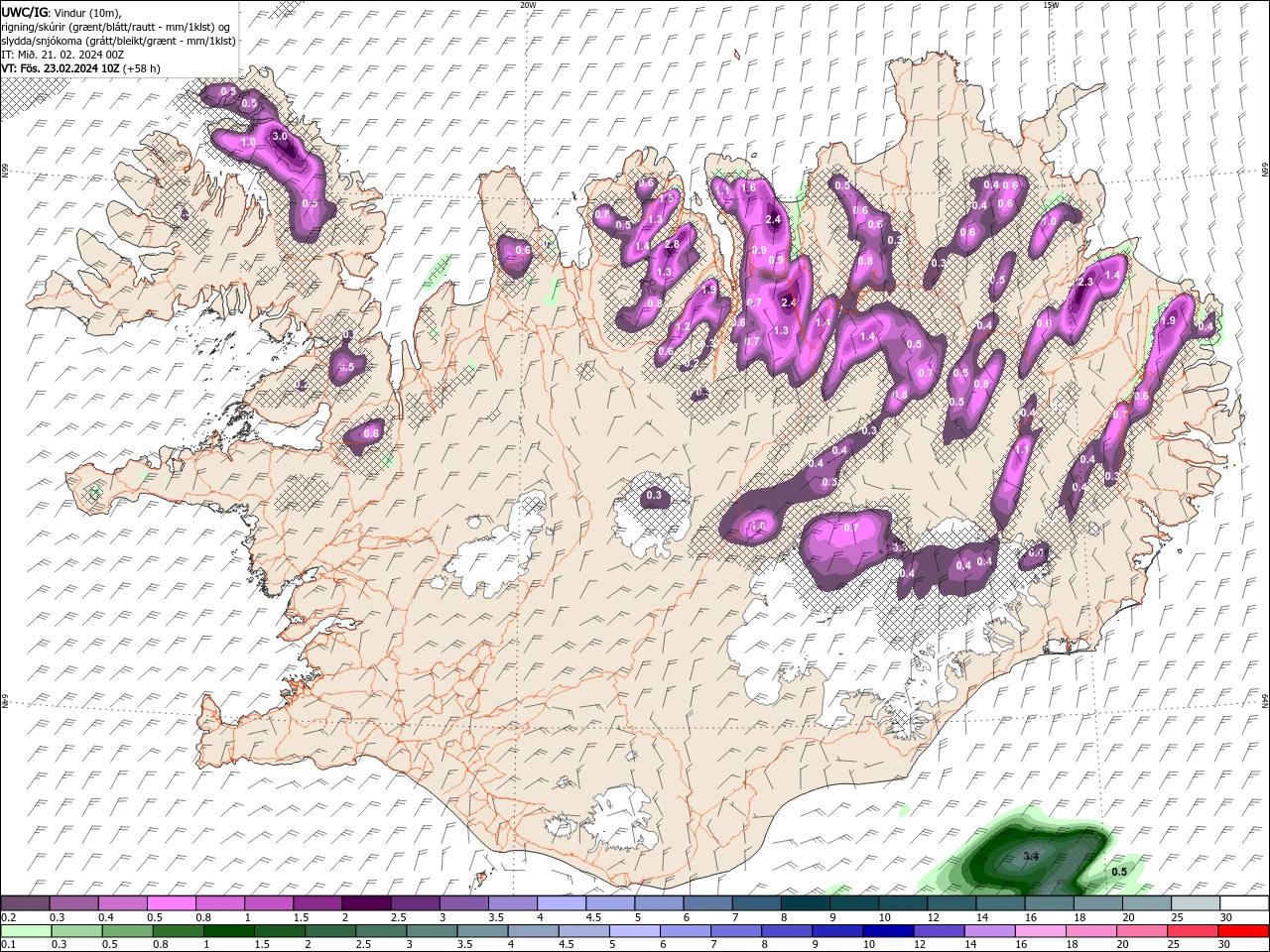Click the '15W' longitude label at top
1270x952 pixels.
point(1050,5)
